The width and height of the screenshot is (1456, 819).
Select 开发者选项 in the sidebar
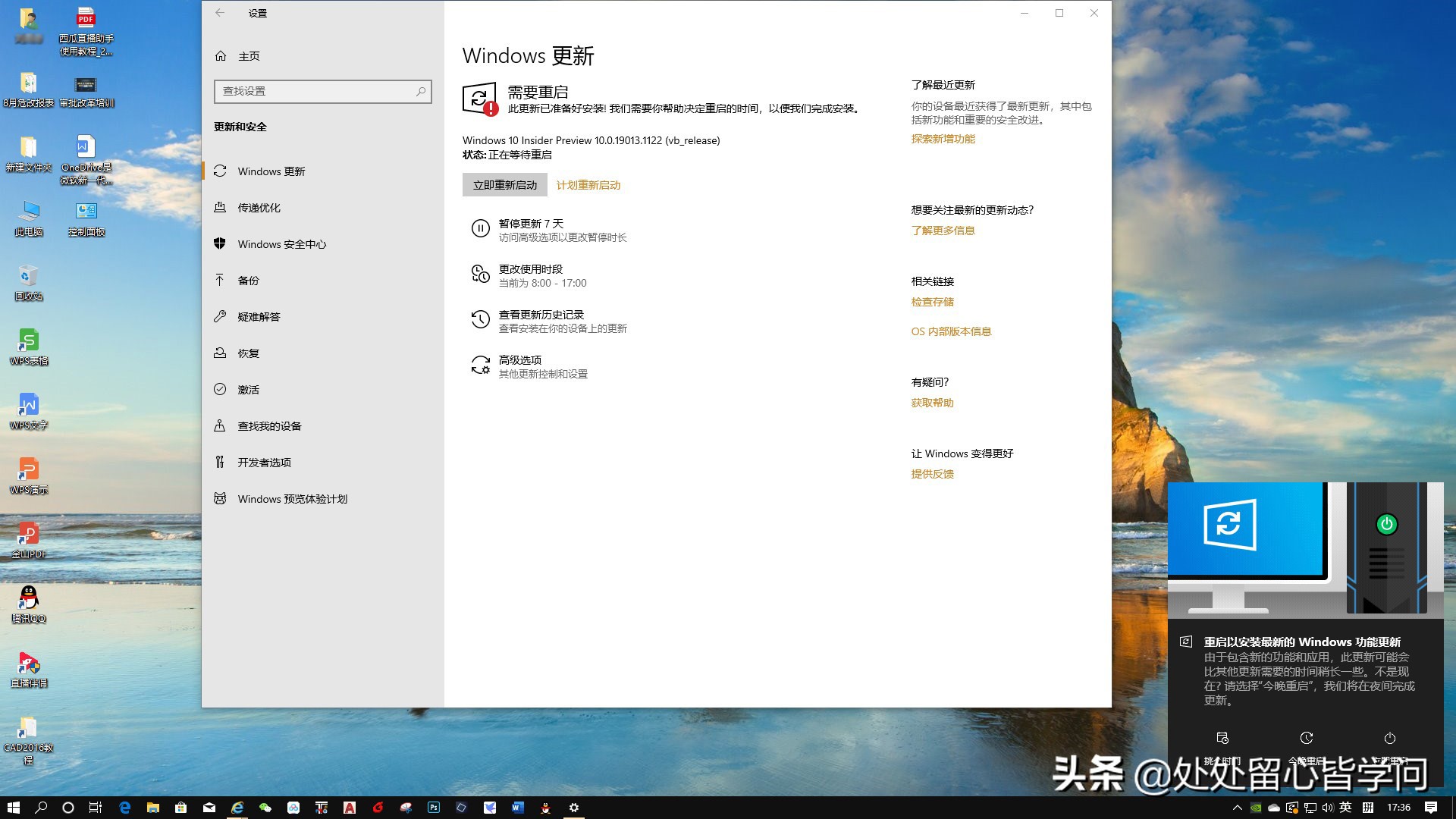[263, 463]
